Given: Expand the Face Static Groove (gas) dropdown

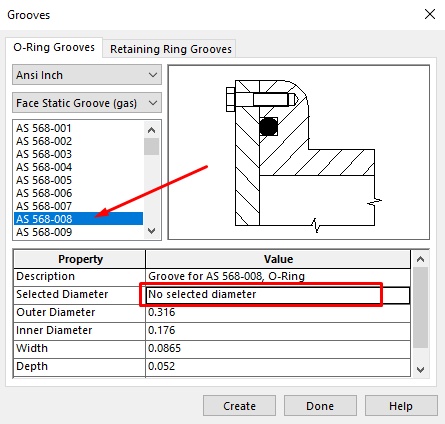Looking at the screenshot, I should pyautogui.click(x=87, y=103).
